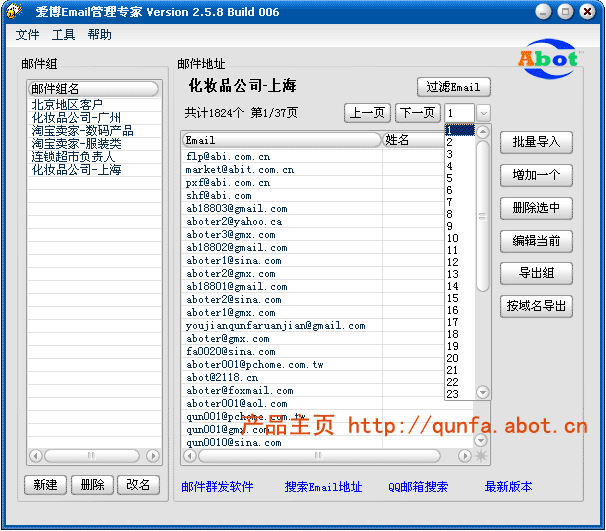Click the 按域名导出 button

pos(536,306)
